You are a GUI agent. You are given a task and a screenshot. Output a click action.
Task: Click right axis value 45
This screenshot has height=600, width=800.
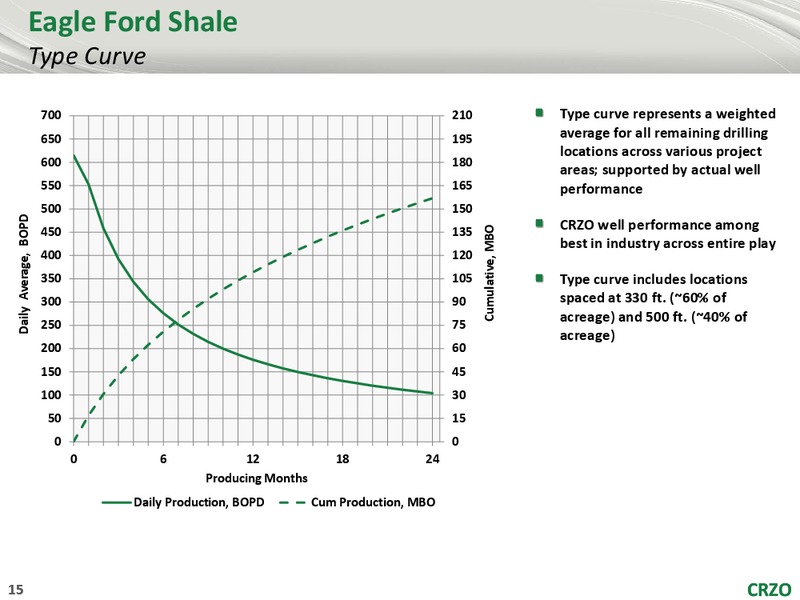click(x=459, y=372)
